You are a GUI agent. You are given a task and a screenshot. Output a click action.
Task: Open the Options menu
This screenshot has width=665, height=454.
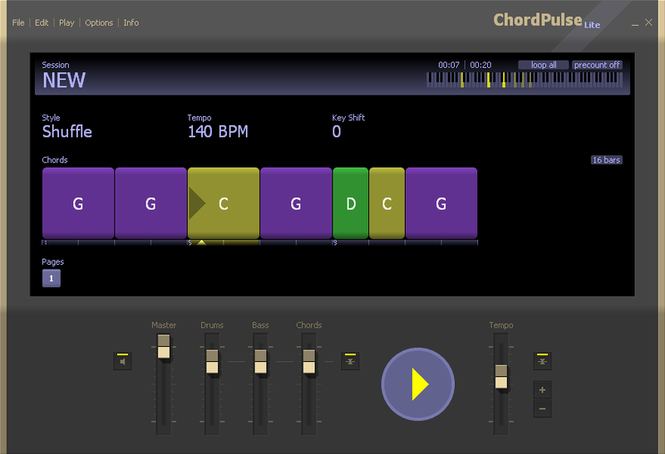(x=99, y=23)
